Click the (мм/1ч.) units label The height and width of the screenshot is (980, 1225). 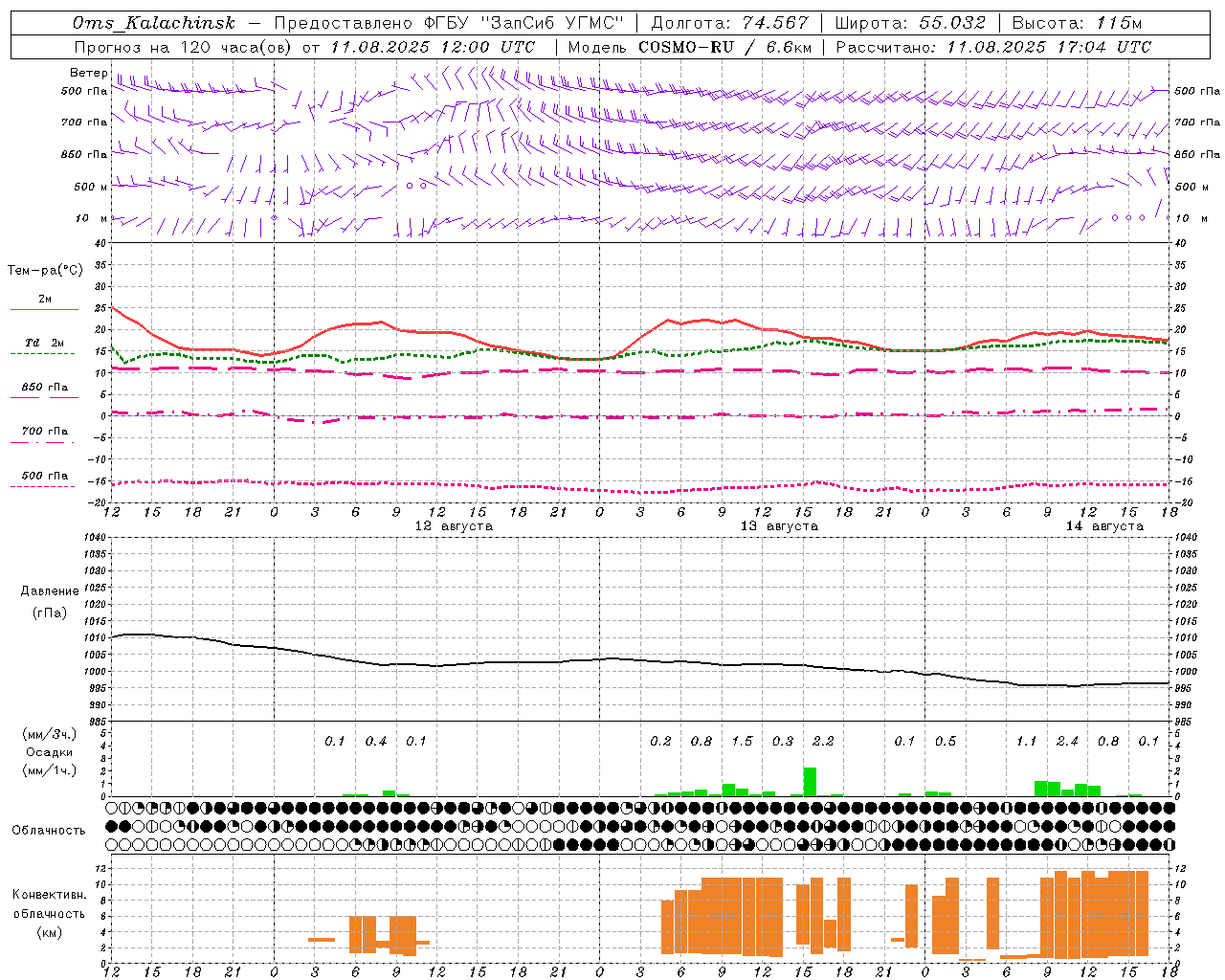click(x=49, y=770)
